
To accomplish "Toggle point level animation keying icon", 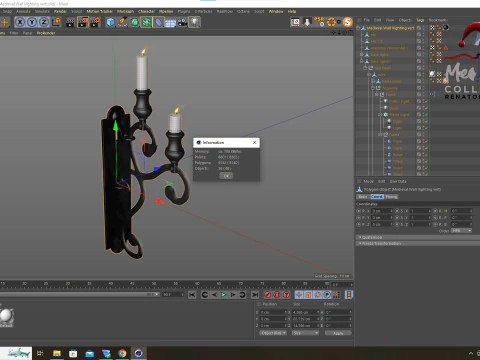I will click(336, 295).
